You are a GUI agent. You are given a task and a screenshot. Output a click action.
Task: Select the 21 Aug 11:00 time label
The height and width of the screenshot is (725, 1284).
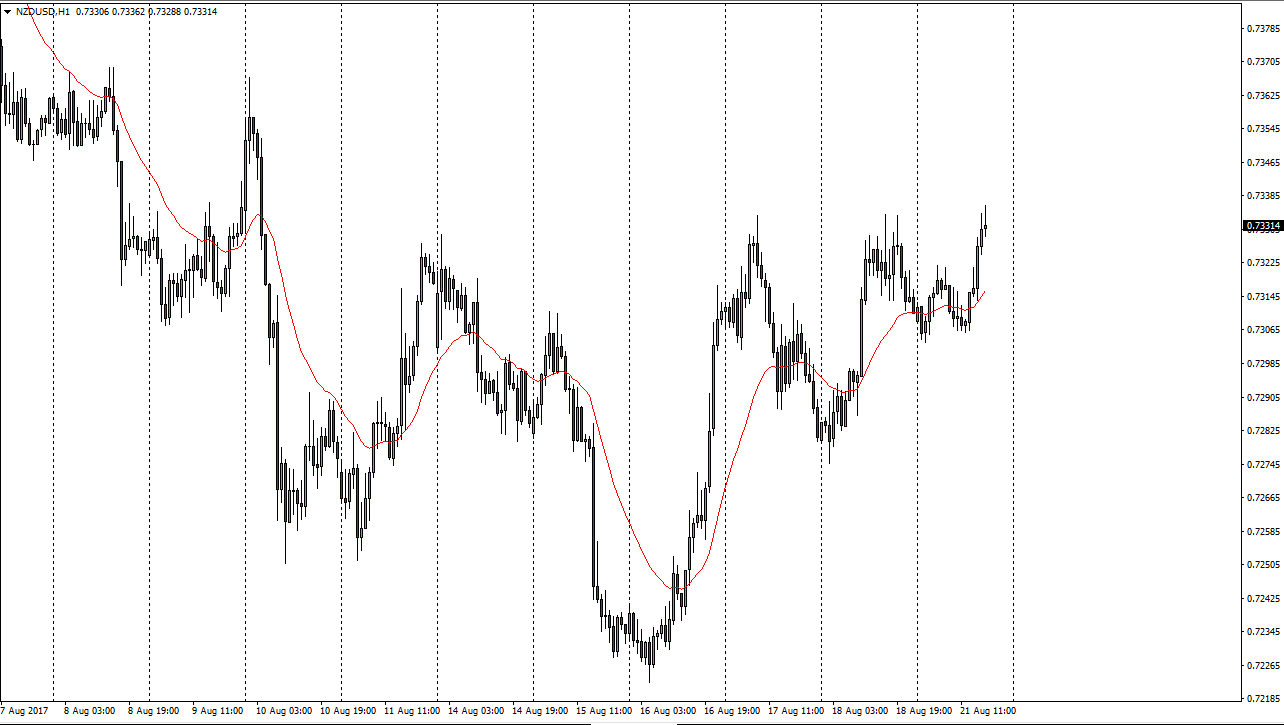[x=989, y=711]
